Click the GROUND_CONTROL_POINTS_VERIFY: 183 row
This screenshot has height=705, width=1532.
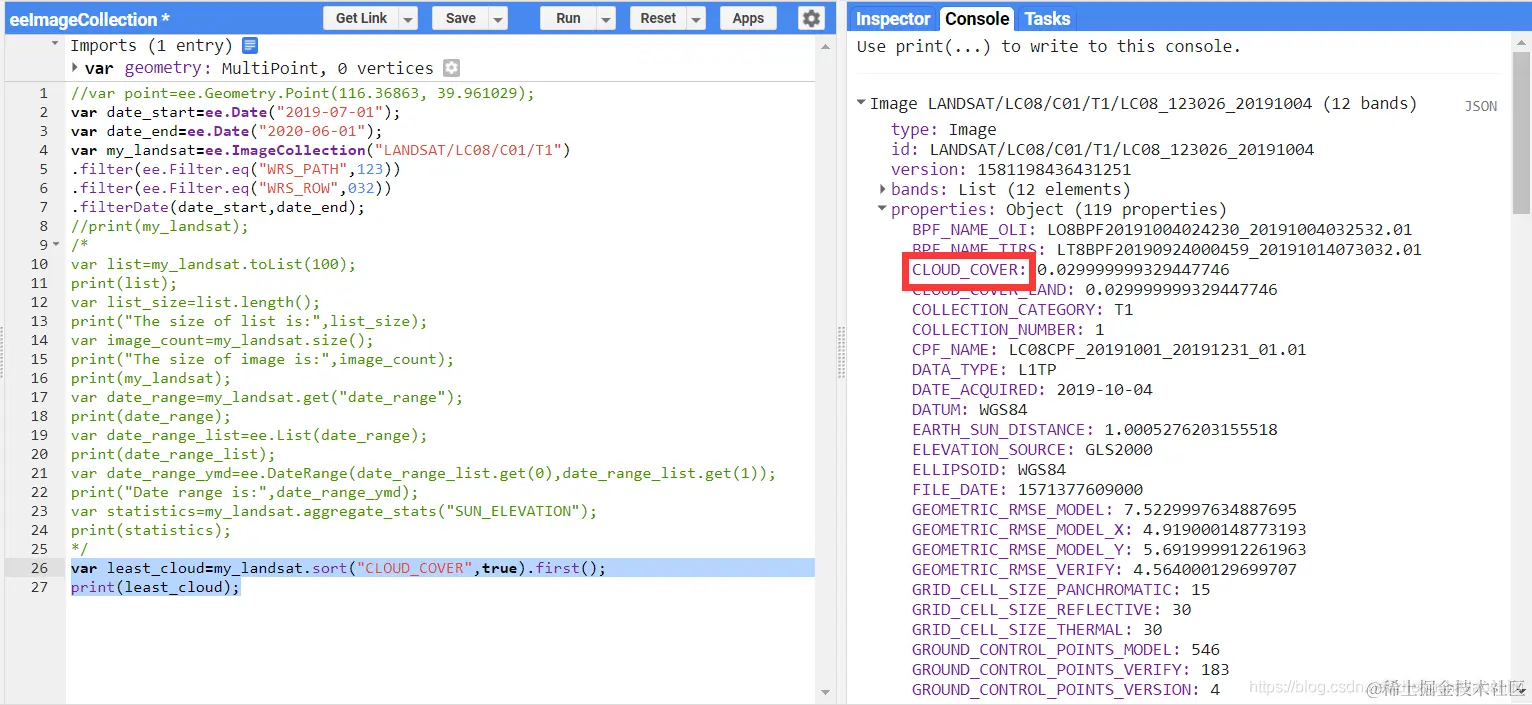1070,669
